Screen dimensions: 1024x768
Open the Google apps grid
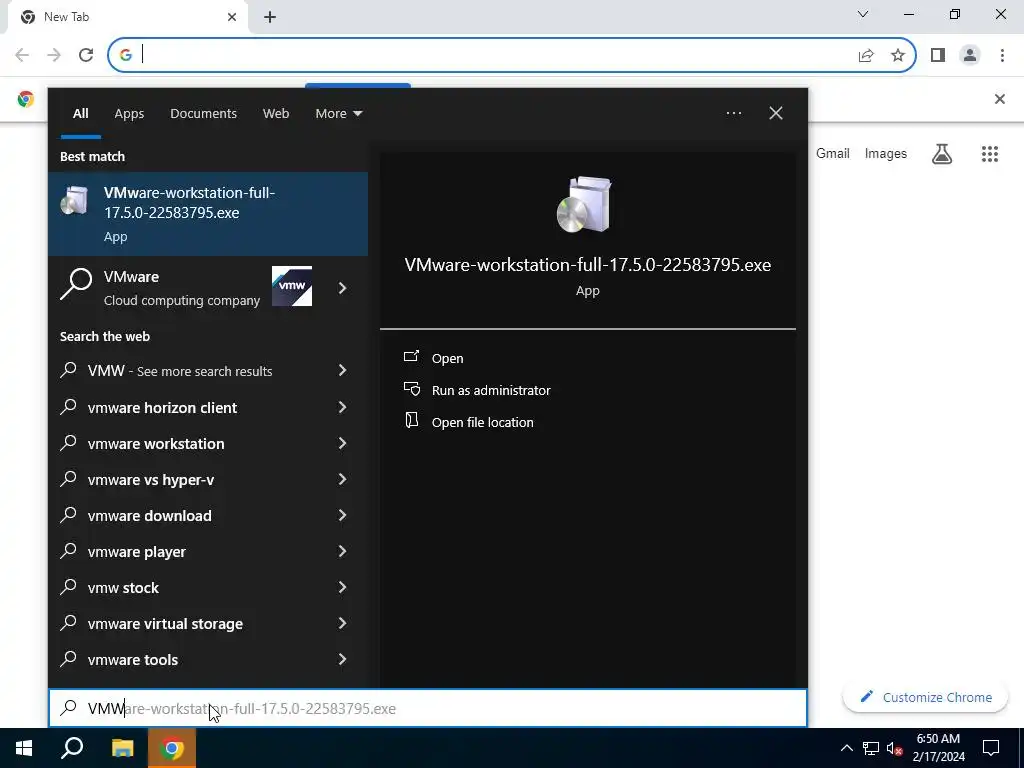(x=989, y=154)
